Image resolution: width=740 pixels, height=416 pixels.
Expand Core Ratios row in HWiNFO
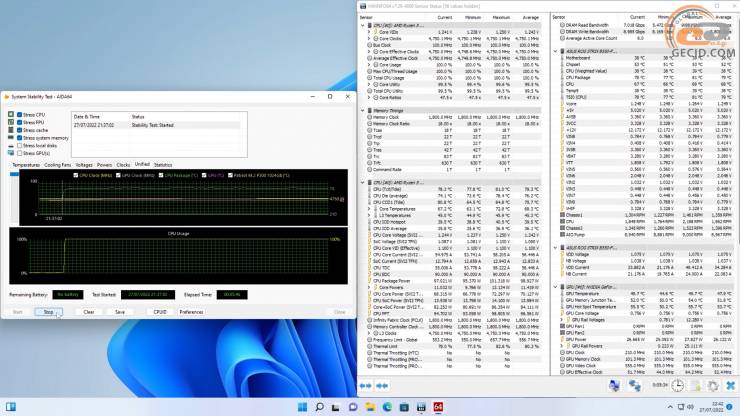tap(369, 97)
